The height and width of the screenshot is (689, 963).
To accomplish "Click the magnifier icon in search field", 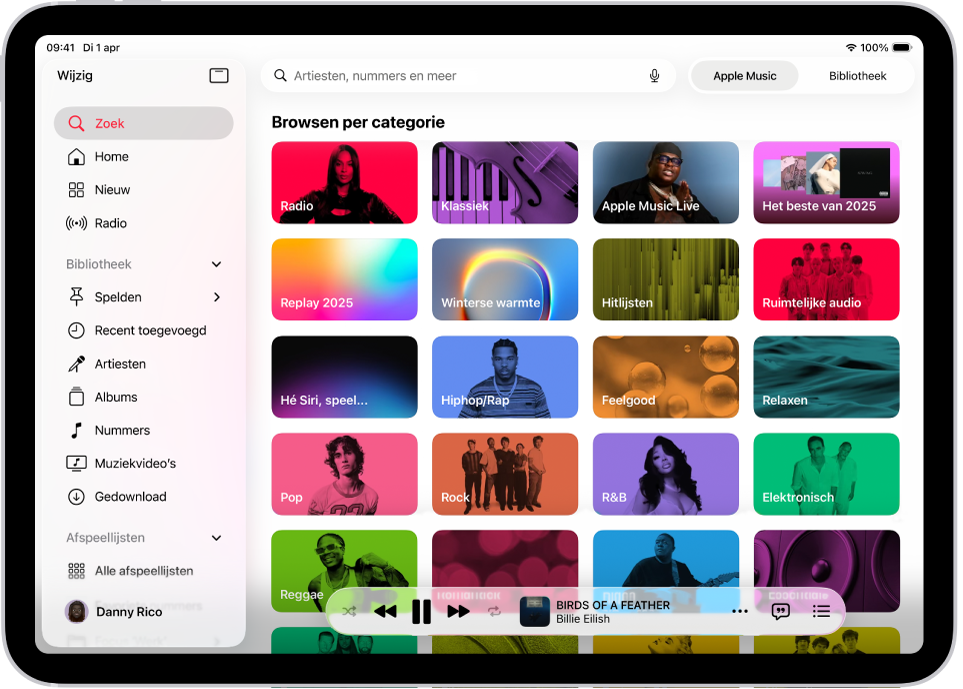I will click(x=280, y=76).
